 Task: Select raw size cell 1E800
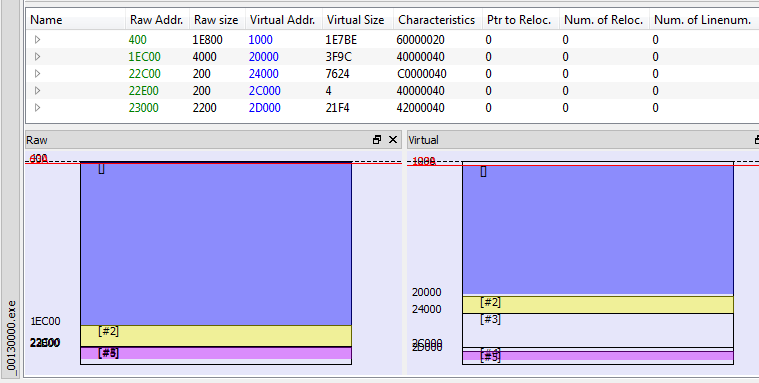pos(208,40)
